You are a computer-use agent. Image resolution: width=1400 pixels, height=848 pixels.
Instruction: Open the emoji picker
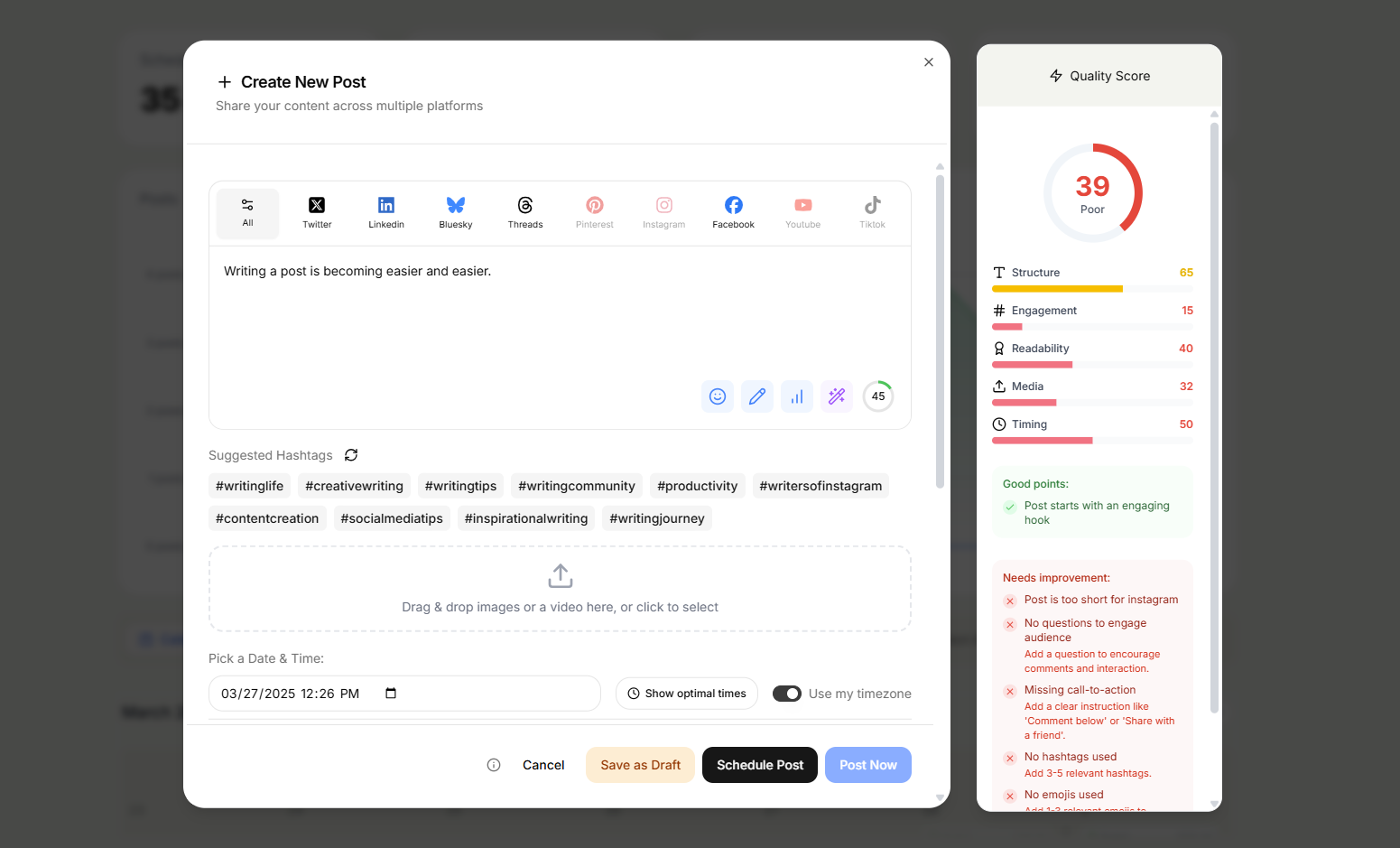[718, 396]
